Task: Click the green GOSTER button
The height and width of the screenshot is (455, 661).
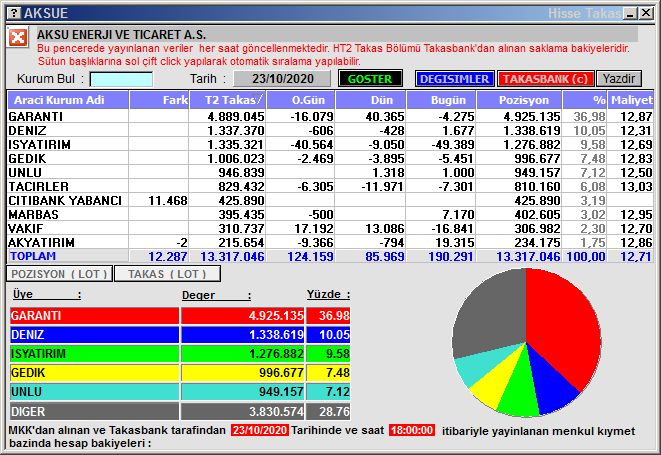Action: [x=370, y=79]
